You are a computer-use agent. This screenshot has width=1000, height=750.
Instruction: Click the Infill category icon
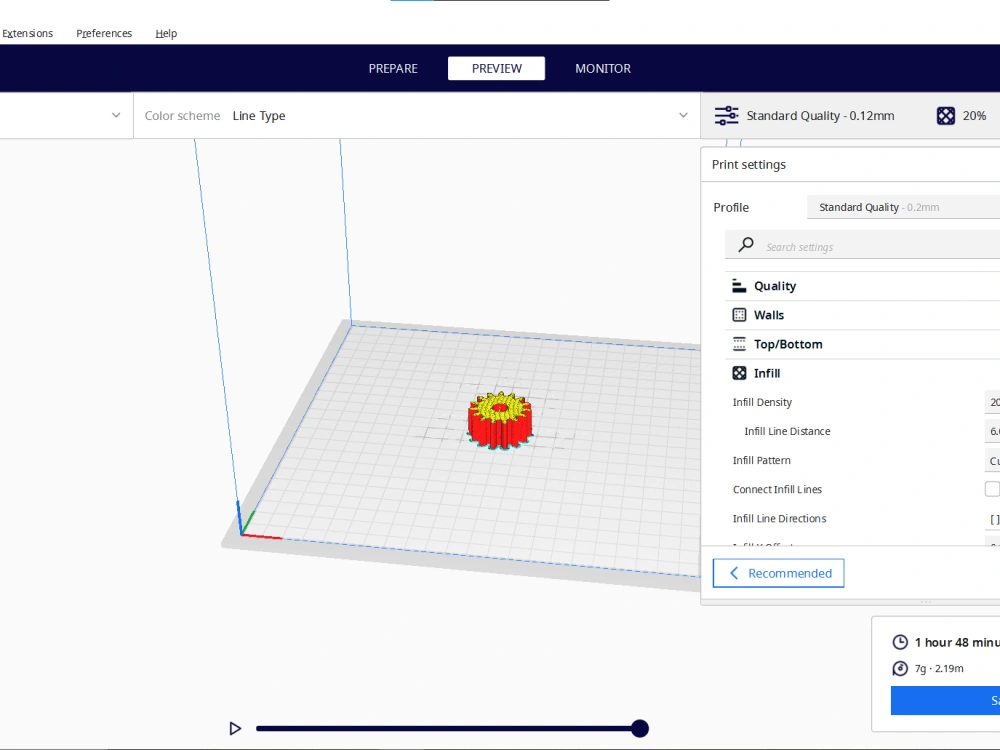point(739,373)
